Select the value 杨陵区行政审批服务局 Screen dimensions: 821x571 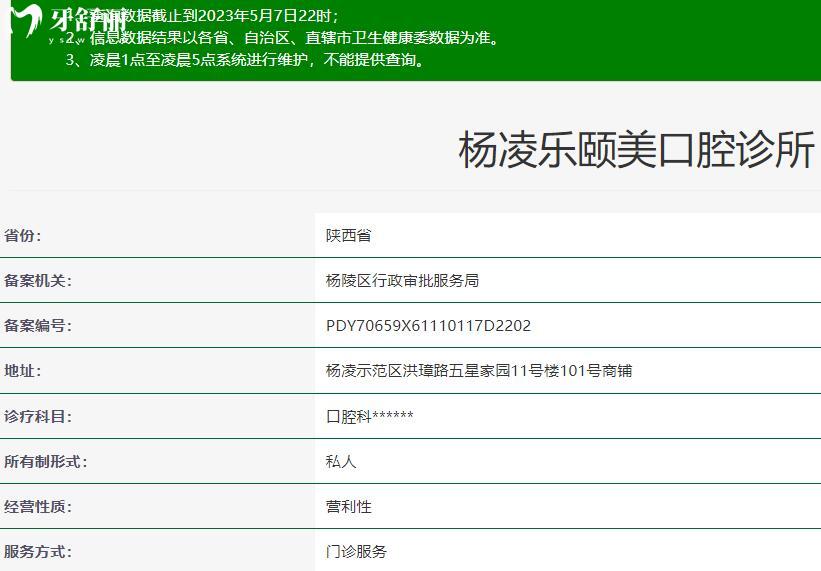(402, 281)
